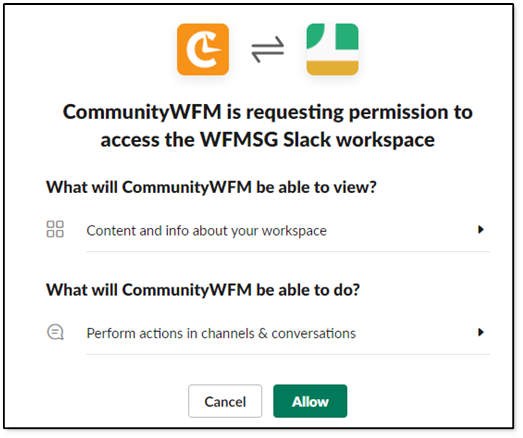Viewport: 523px width, 438px height.
Task: Click the WFMSG workspace logo
Action: point(332,49)
